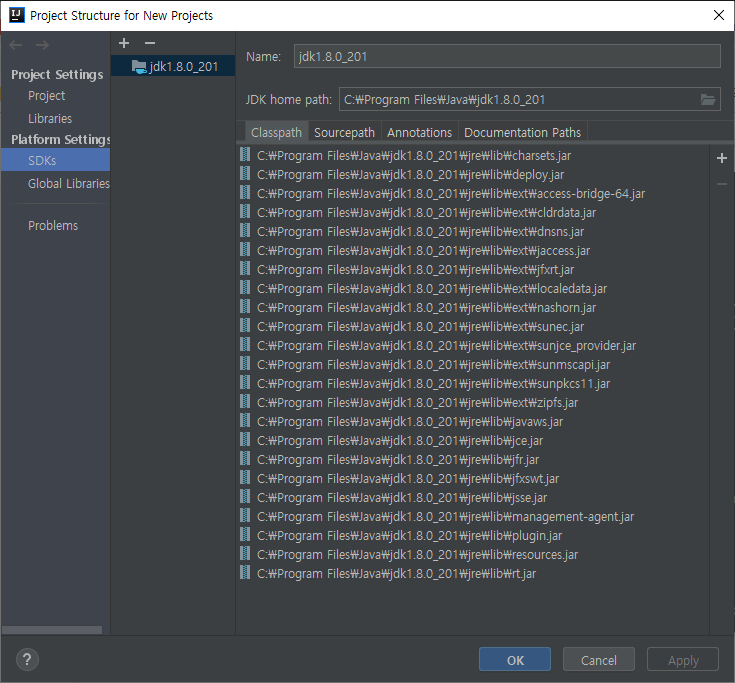This screenshot has width=735, height=683.
Task: Click the Cancel button
Action: [x=599, y=660]
